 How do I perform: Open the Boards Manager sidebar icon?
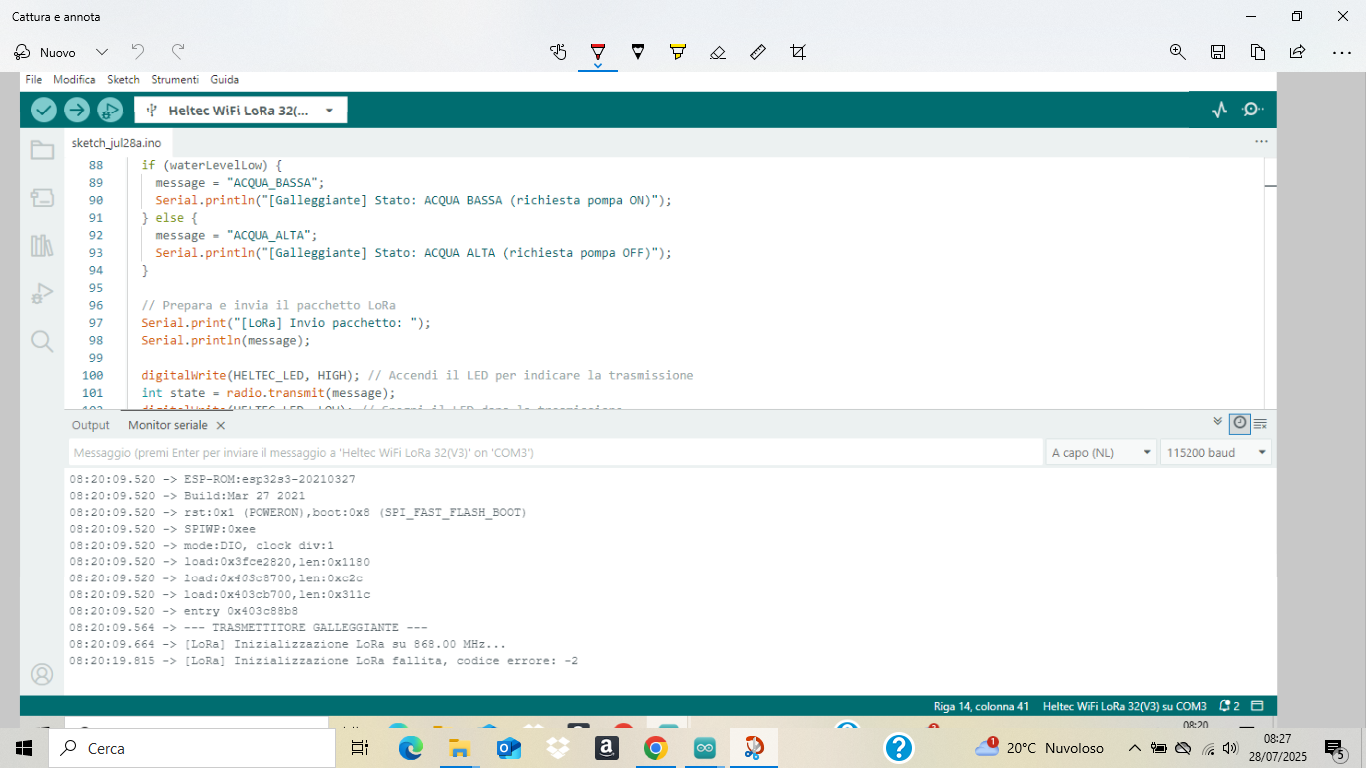tap(42, 198)
